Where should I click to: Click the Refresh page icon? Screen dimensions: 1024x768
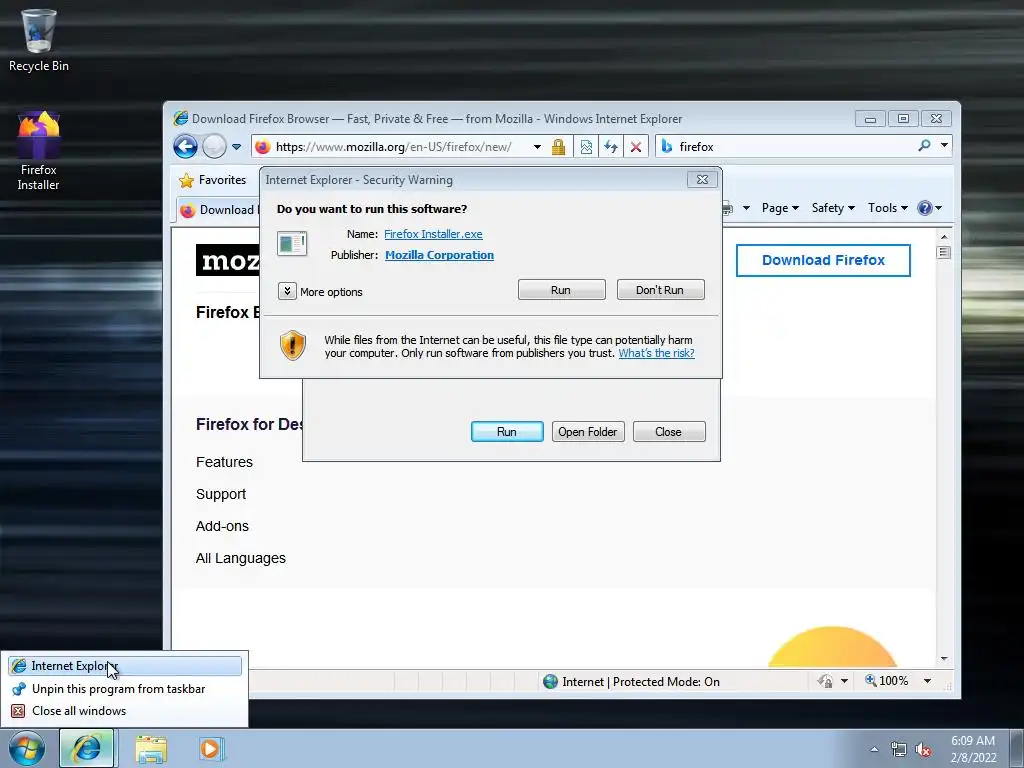(611, 146)
